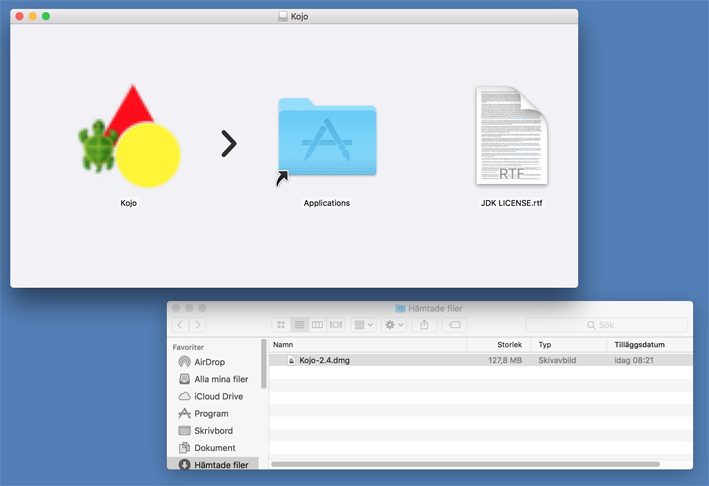Go back in Hämtade filer window
Image resolution: width=709 pixels, height=486 pixels.
(x=180, y=325)
